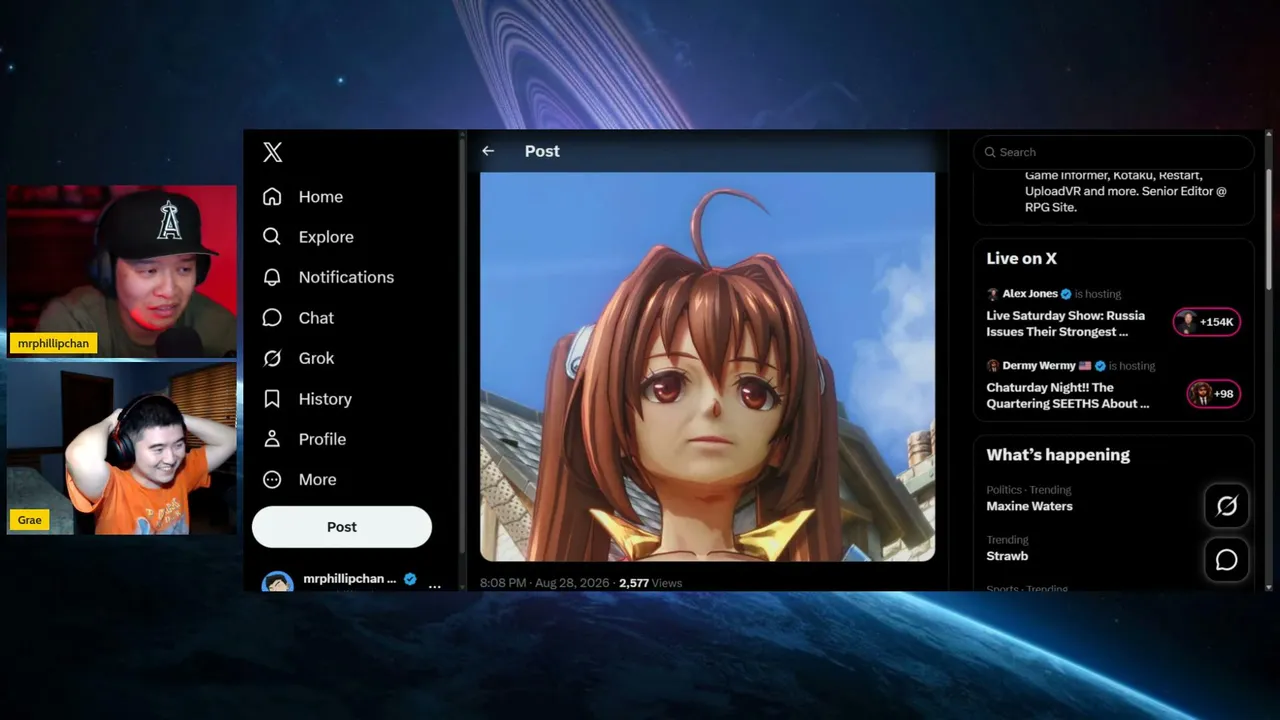
Task: Open Dermy Wermy host name in Live on X
Action: [1039, 366]
